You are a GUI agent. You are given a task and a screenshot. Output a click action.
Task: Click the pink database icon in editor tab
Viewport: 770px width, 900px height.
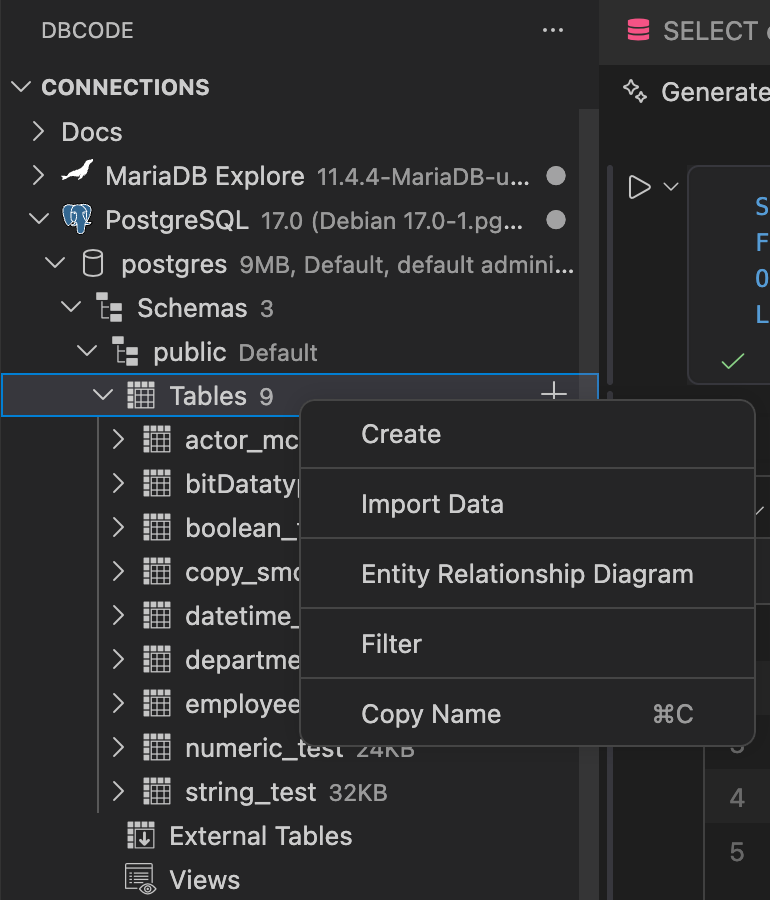click(x=638, y=30)
